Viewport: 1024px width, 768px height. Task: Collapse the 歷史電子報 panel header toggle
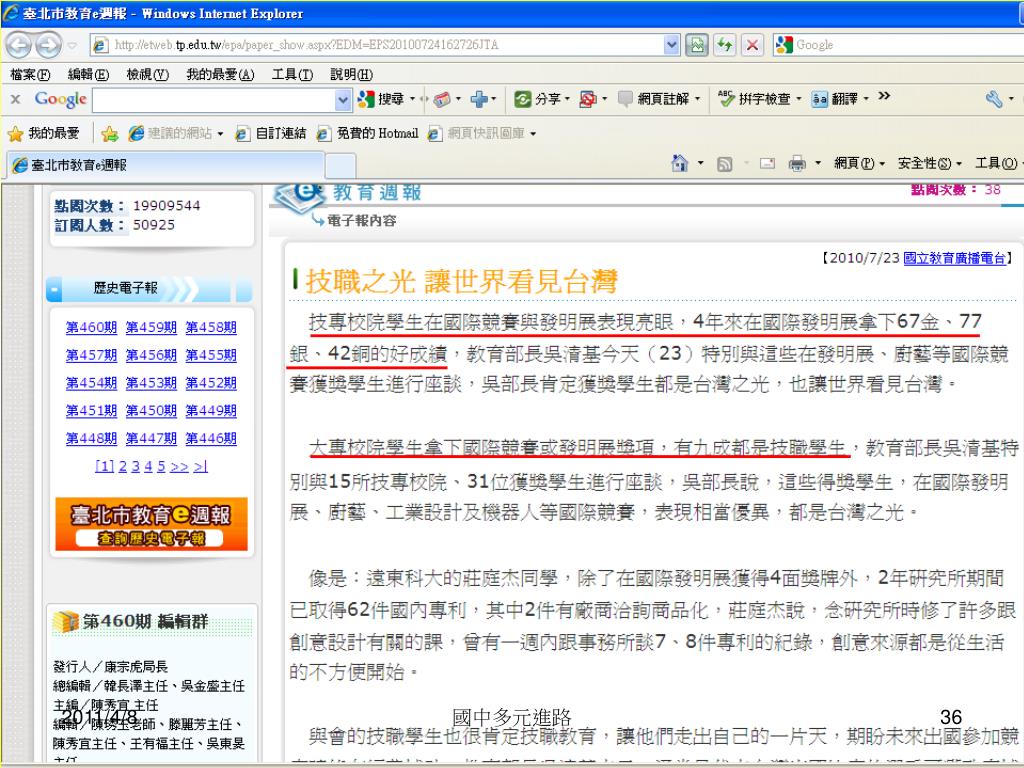54,289
